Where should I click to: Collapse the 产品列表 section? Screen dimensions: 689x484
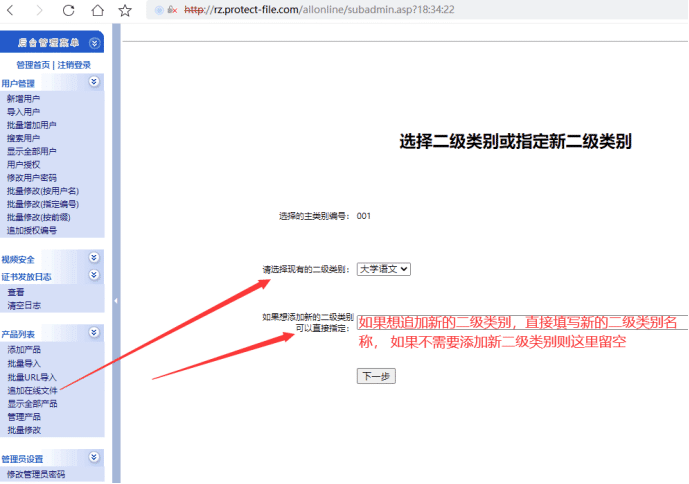[x=94, y=332]
